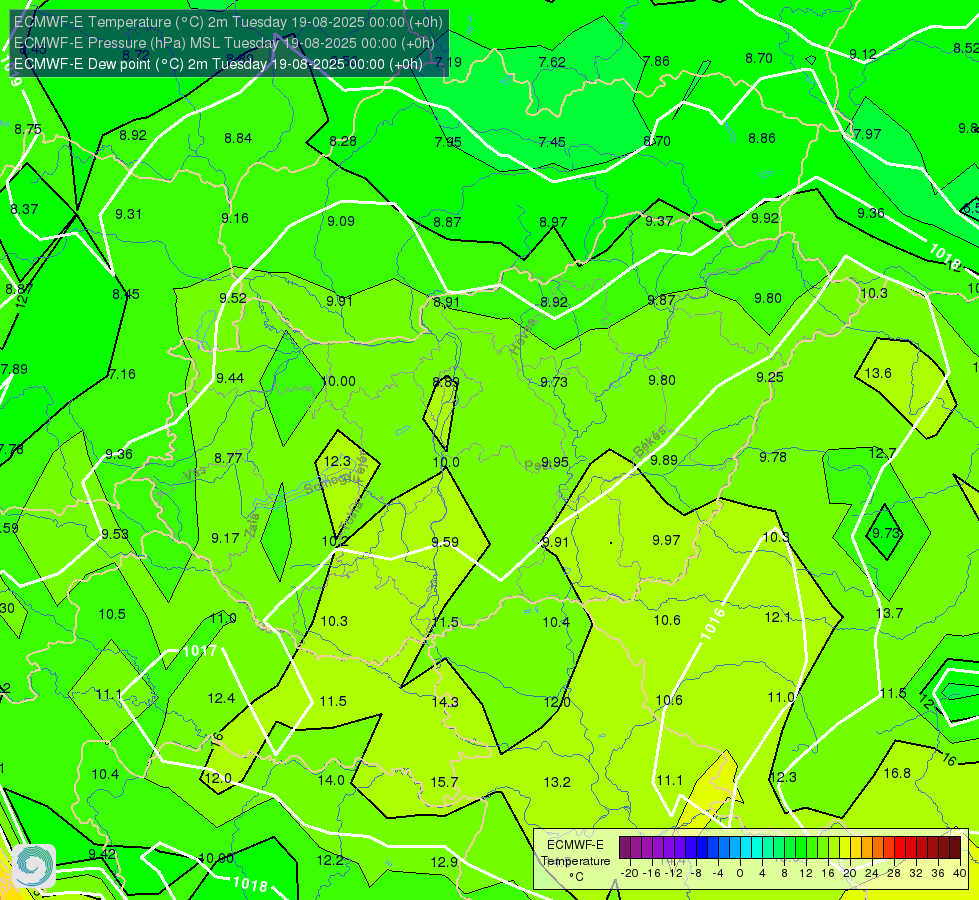The image size is (979, 900).
Task: Click the dark purple swatch above -20
Action: [625, 848]
